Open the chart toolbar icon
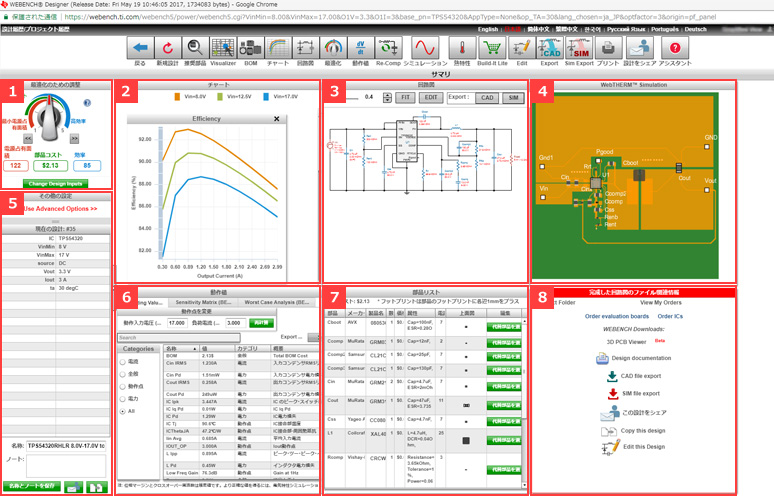 click(278, 48)
